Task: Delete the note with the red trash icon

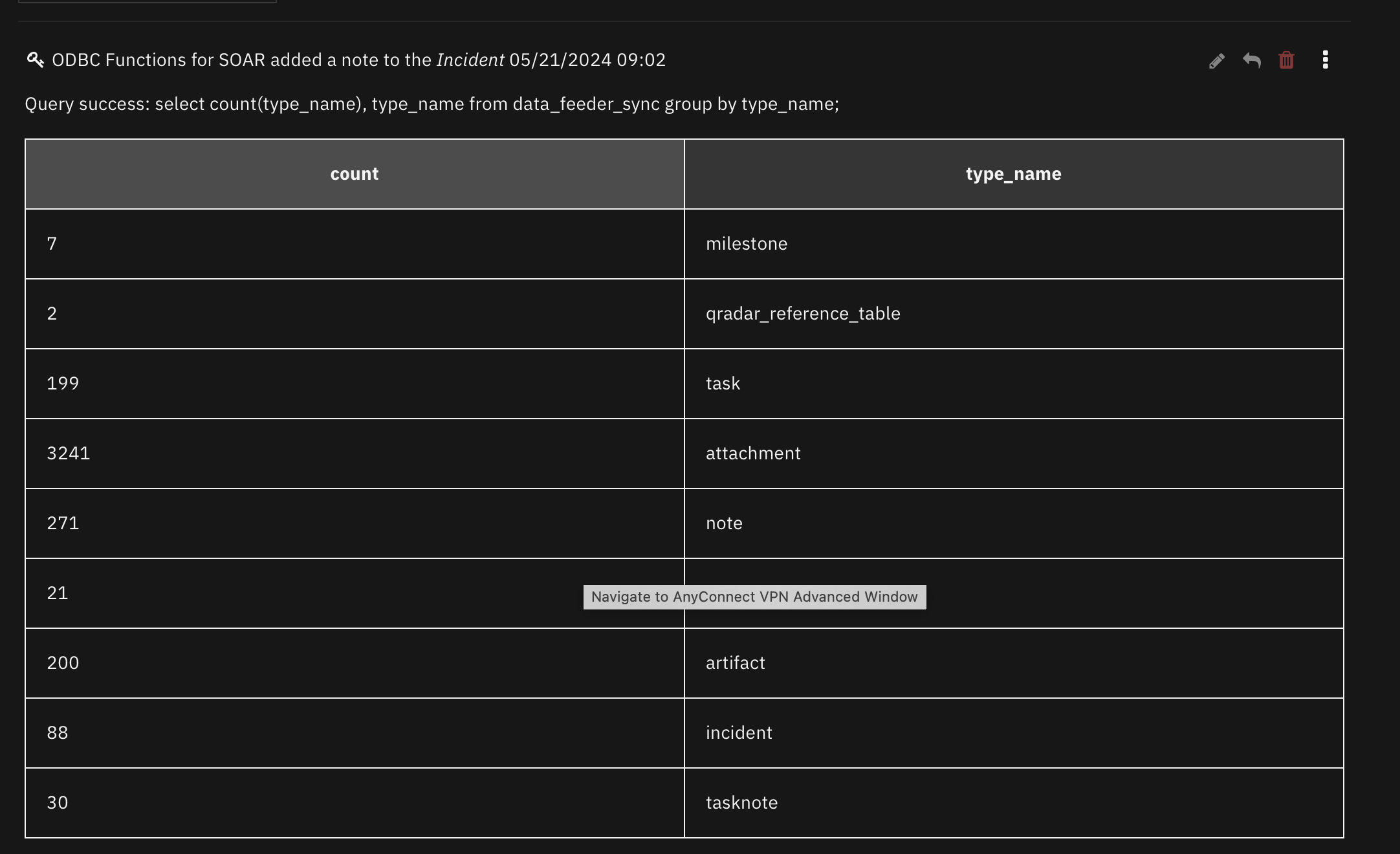Action: pos(1286,60)
